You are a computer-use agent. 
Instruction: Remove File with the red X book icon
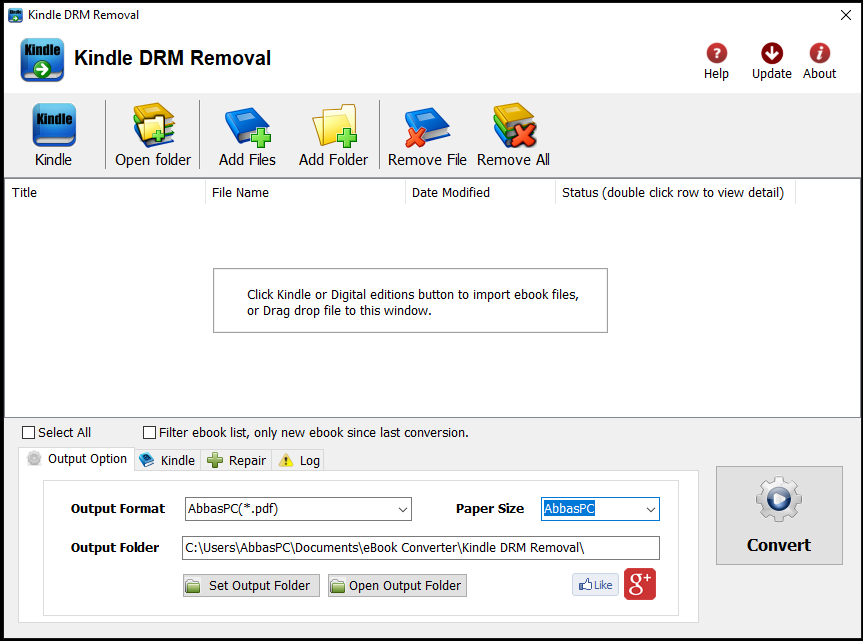(x=427, y=135)
